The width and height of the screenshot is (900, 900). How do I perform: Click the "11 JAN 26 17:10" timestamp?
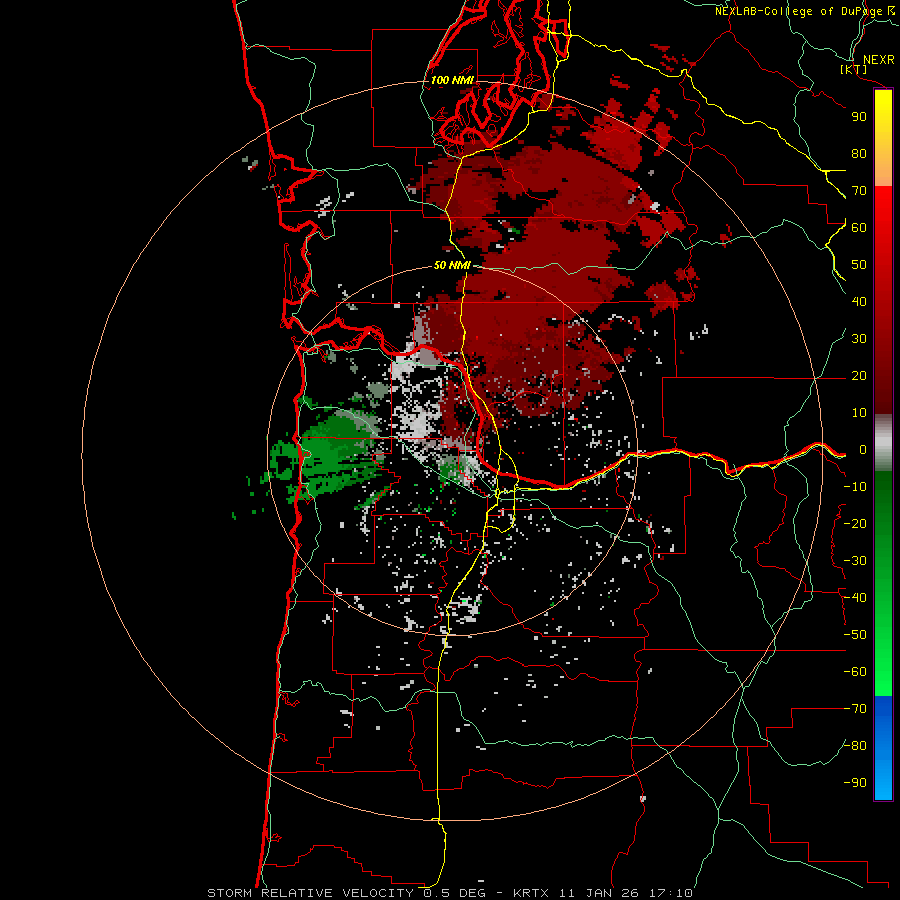coord(626,893)
